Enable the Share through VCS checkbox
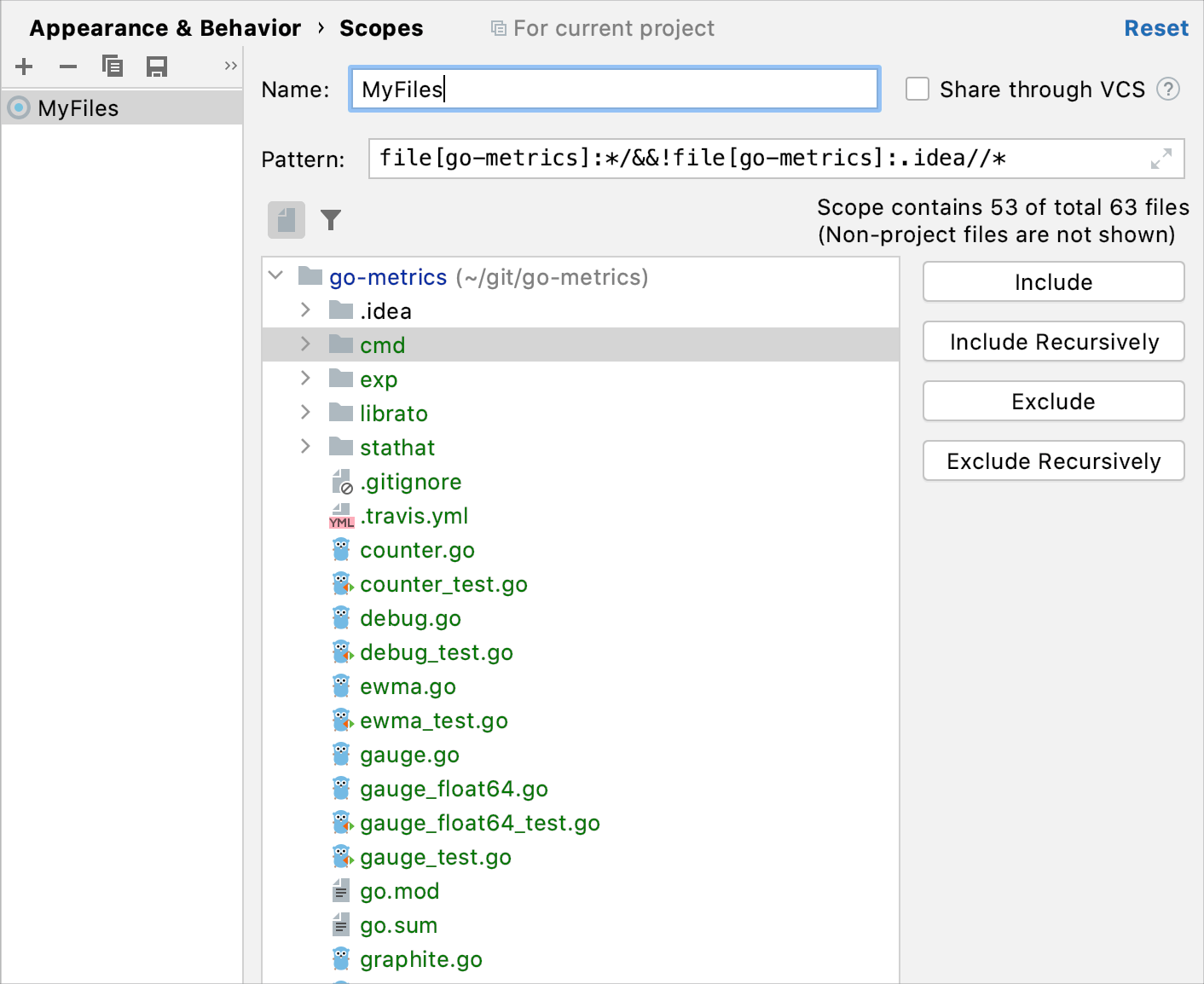 coord(917,89)
